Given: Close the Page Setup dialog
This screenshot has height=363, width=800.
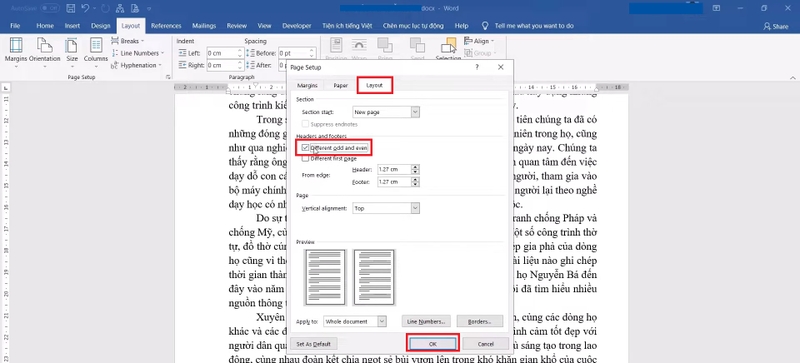Looking at the screenshot, I should (x=501, y=67).
